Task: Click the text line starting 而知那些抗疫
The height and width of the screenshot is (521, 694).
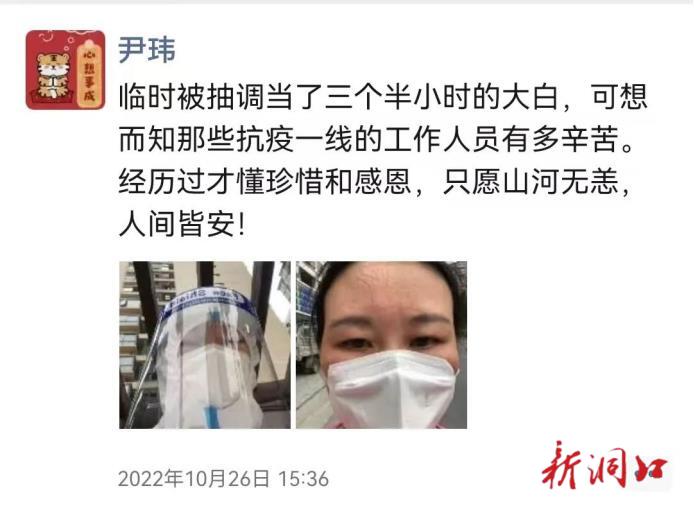Action: pos(376,140)
